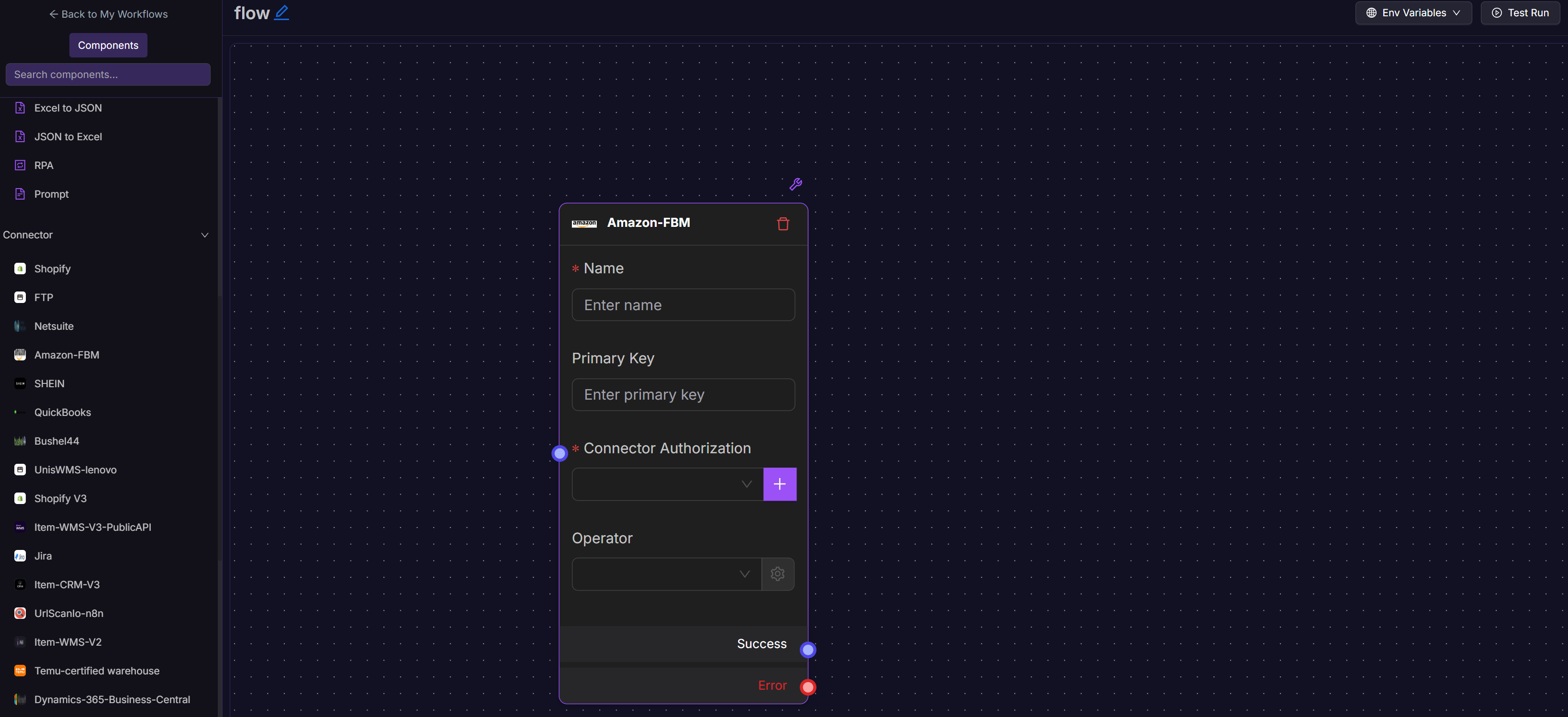
Task: Click the Success output label
Action: click(762, 643)
